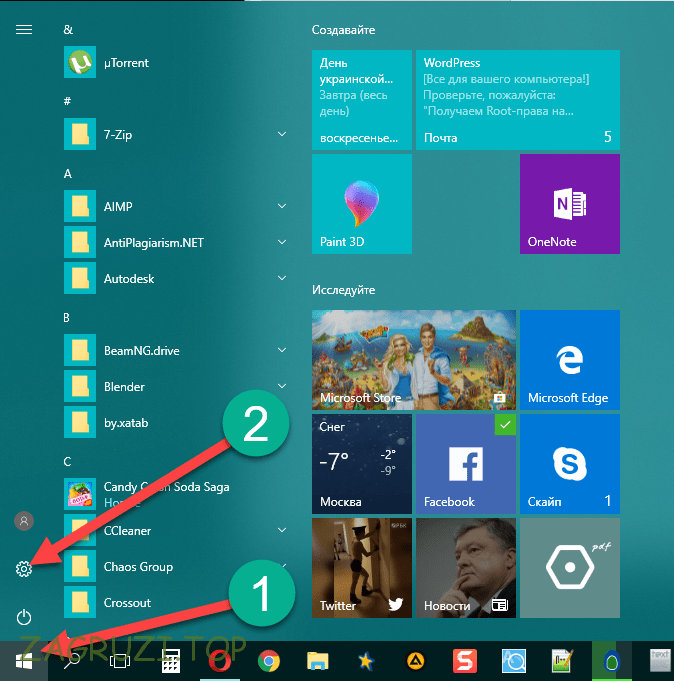The width and height of the screenshot is (674, 681).
Task: Launch Candy Crush Soda Saga
Action: click(175, 494)
